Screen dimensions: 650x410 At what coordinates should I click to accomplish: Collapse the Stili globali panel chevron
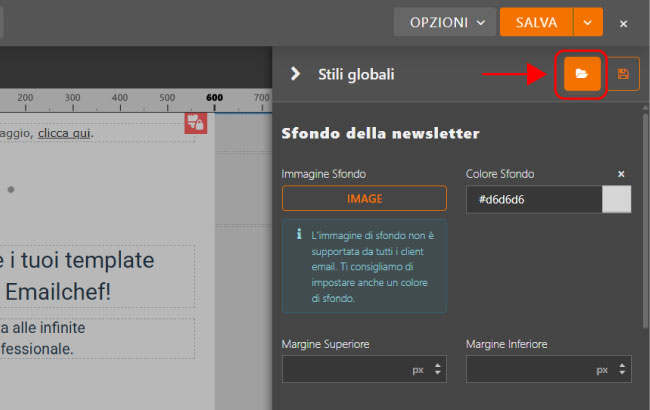click(295, 73)
